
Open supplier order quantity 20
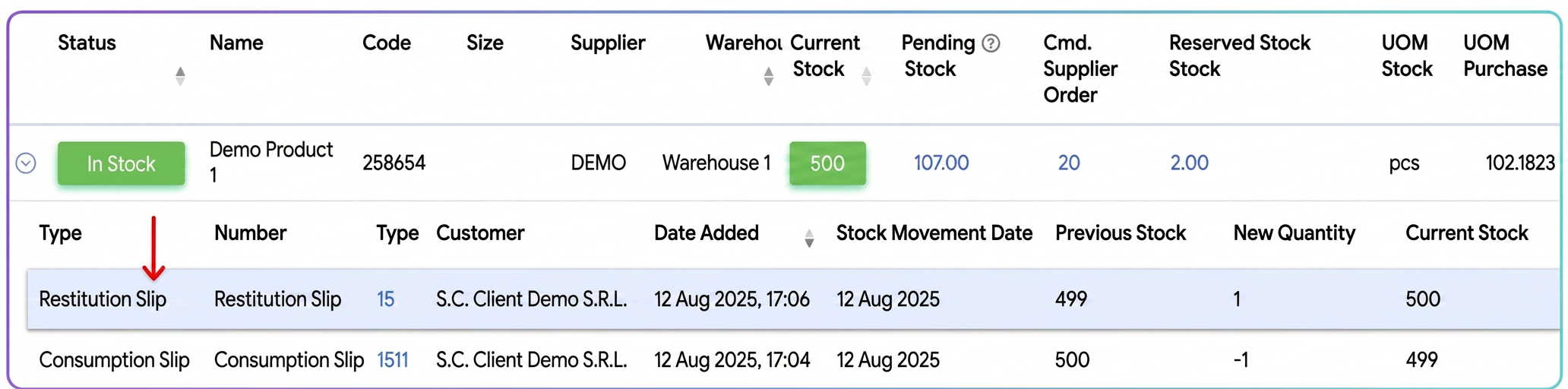tap(1069, 163)
